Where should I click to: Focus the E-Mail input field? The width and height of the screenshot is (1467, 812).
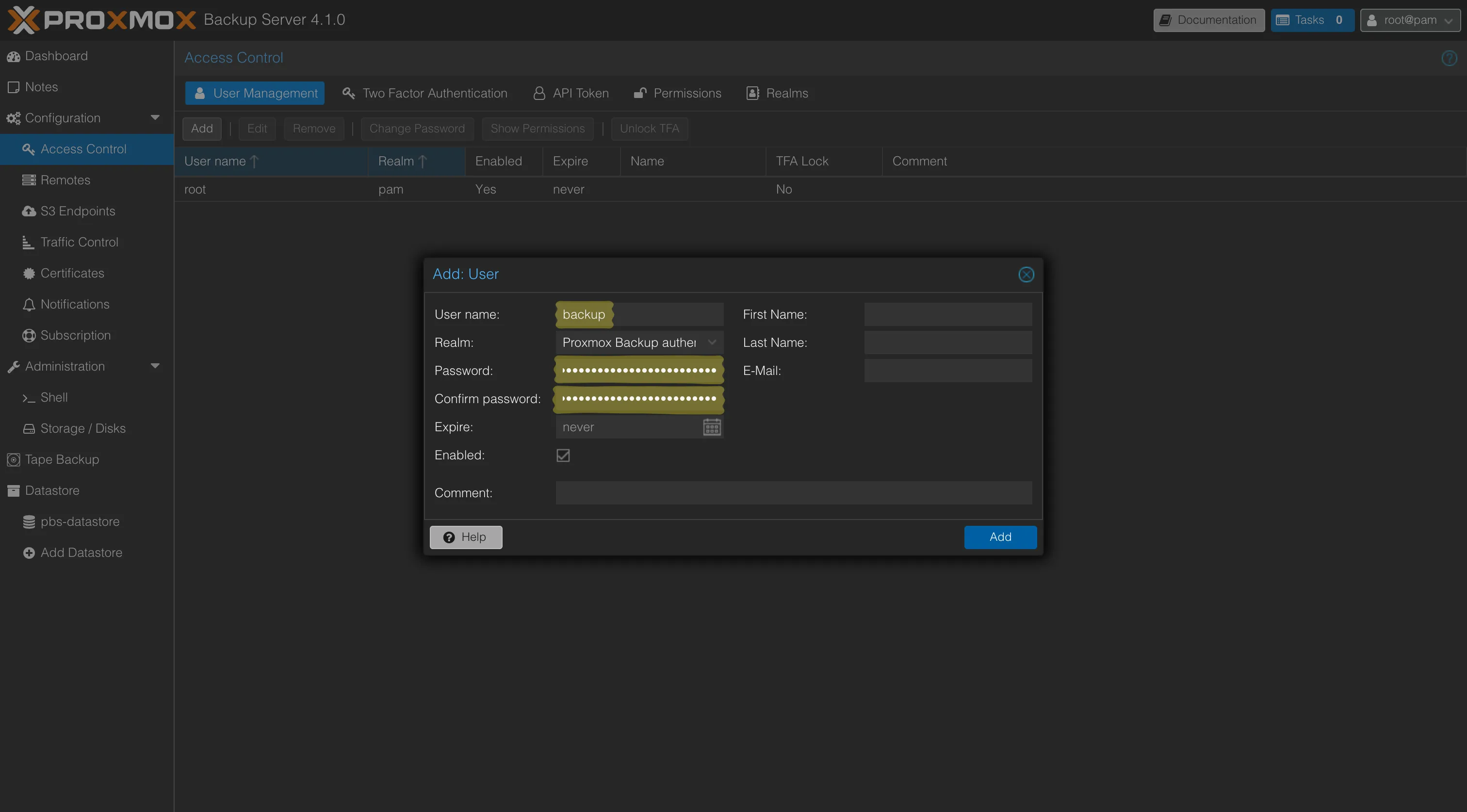[947, 371]
